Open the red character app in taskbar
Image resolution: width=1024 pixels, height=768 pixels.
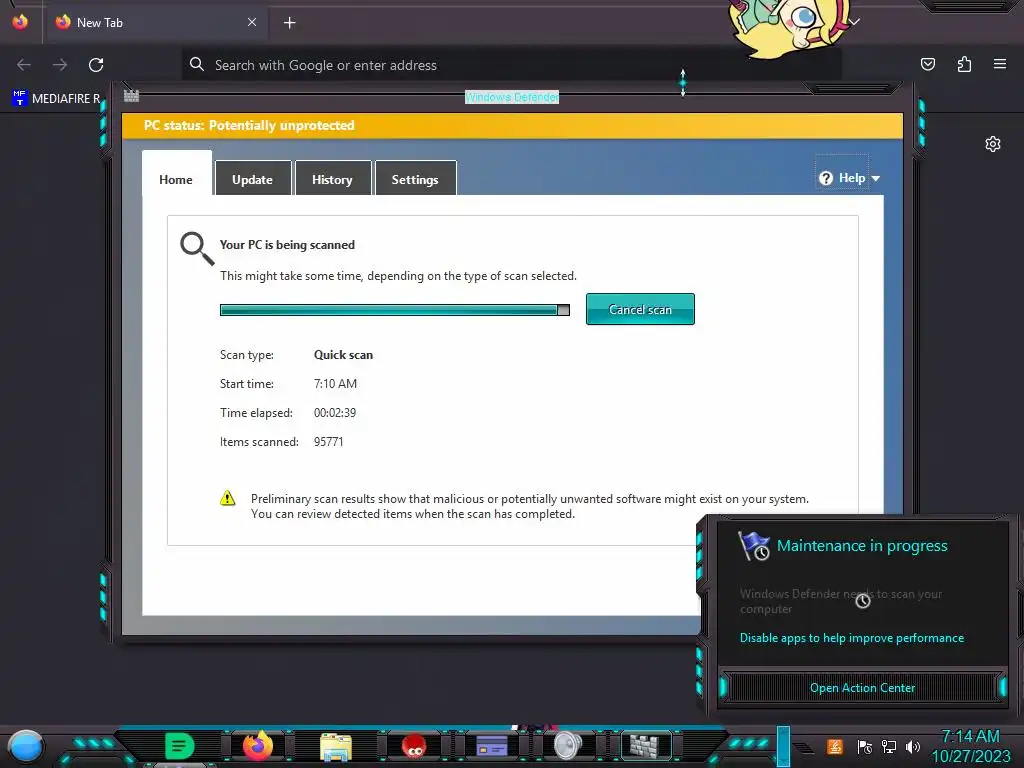413,746
